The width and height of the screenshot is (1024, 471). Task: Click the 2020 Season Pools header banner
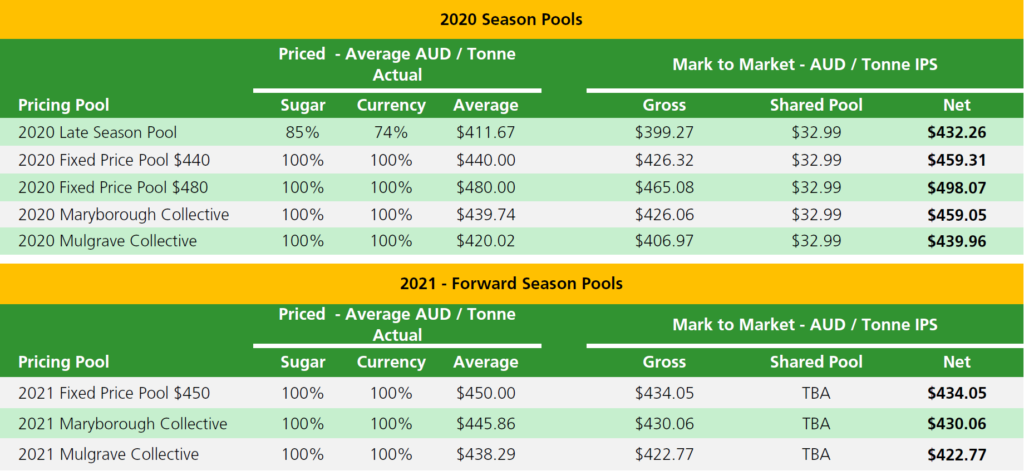(x=511, y=20)
